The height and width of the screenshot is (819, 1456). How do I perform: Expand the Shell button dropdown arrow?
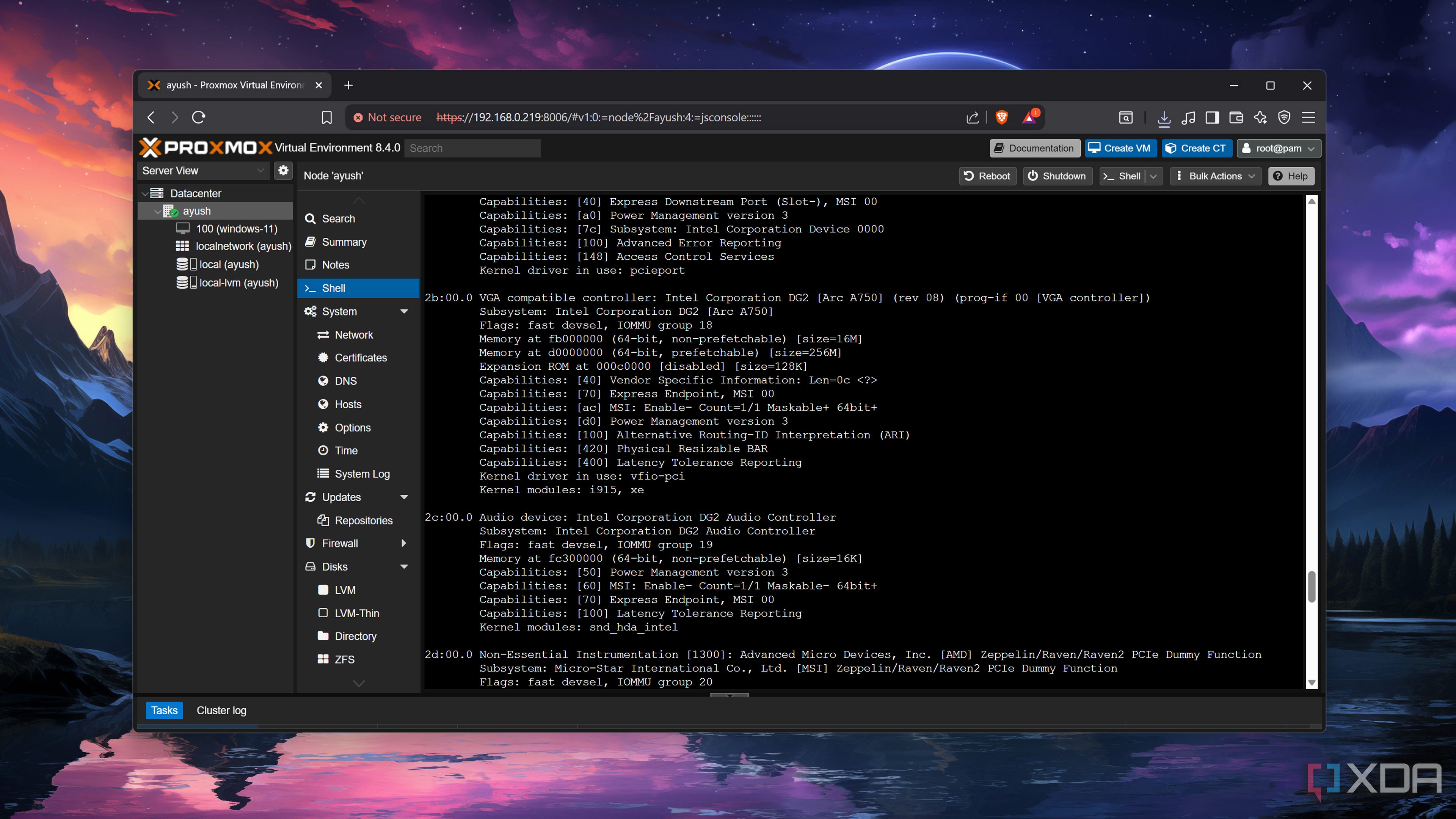pos(1153,176)
